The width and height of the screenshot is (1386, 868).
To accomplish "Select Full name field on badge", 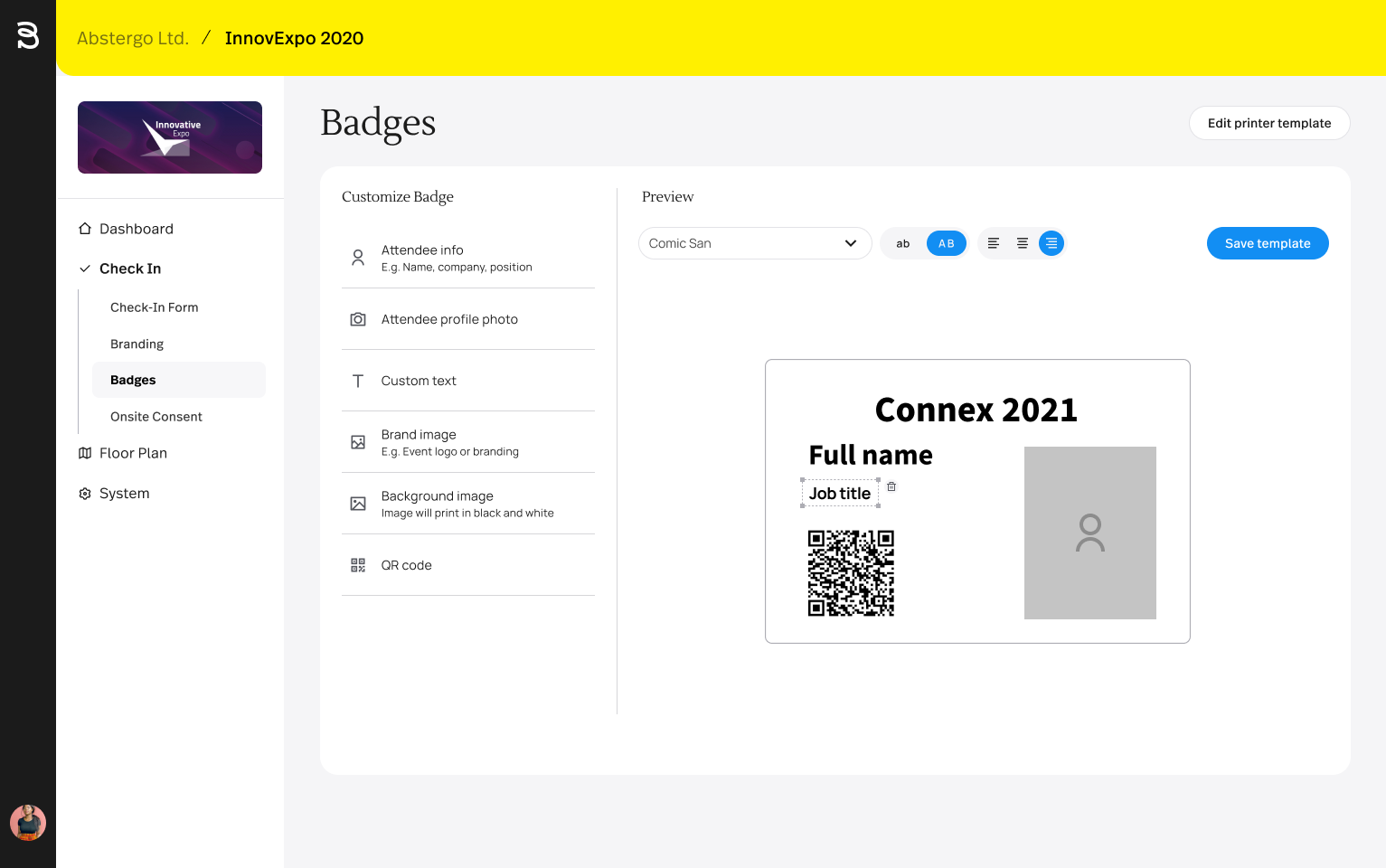I will tap(871, 455).
